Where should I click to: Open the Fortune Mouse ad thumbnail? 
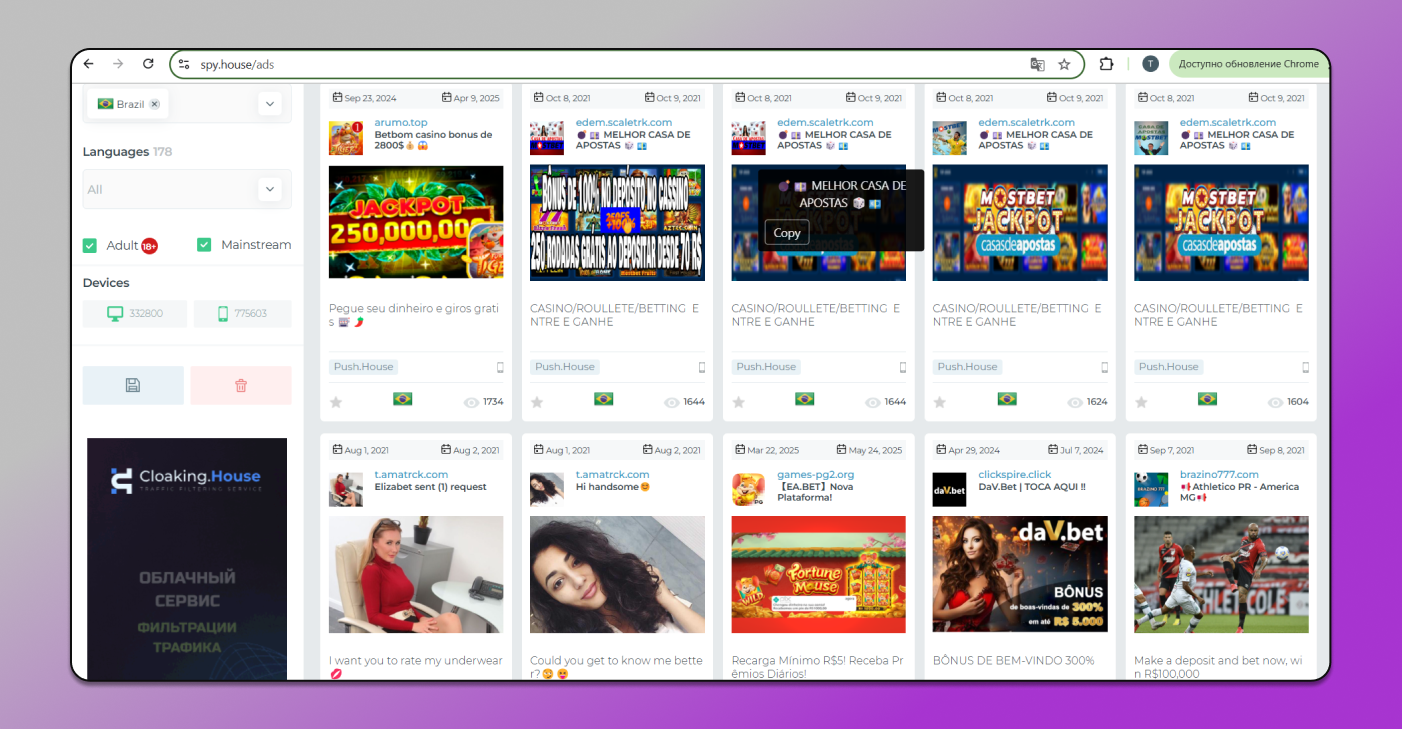[x=818, y=574]
